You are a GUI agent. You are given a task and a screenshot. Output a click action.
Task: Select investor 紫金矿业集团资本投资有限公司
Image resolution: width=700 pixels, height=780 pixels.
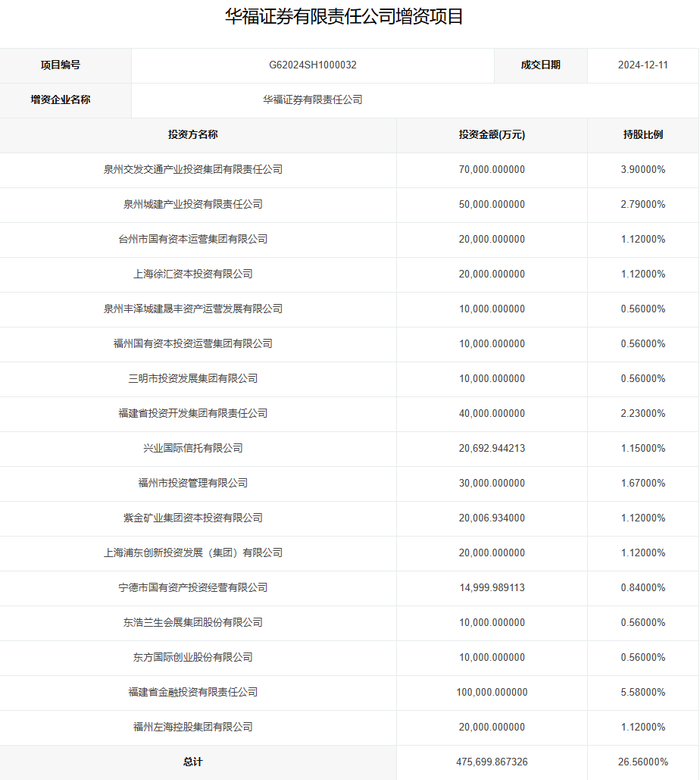pyautogui.click(x=193, y=518)
